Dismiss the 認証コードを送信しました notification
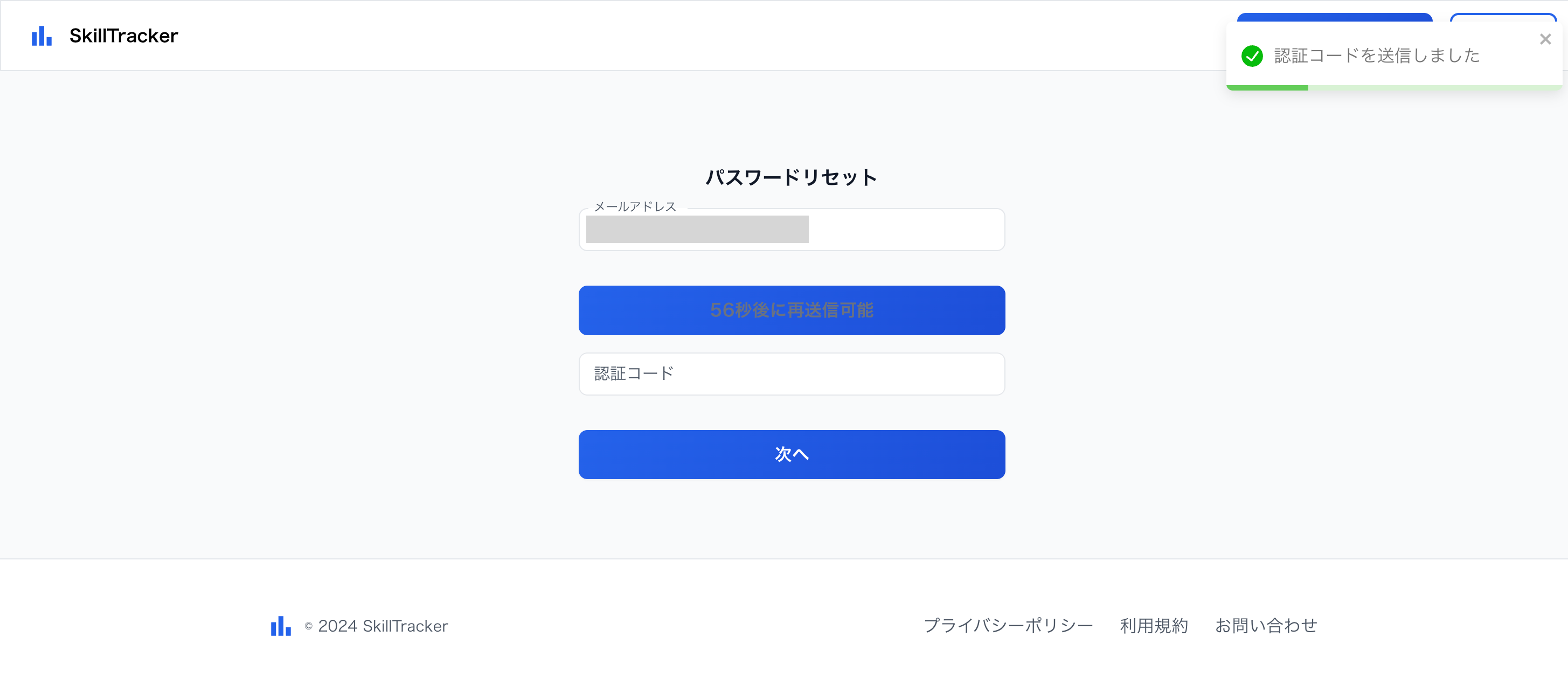The image size is (1568, 692). [1545, 39]
